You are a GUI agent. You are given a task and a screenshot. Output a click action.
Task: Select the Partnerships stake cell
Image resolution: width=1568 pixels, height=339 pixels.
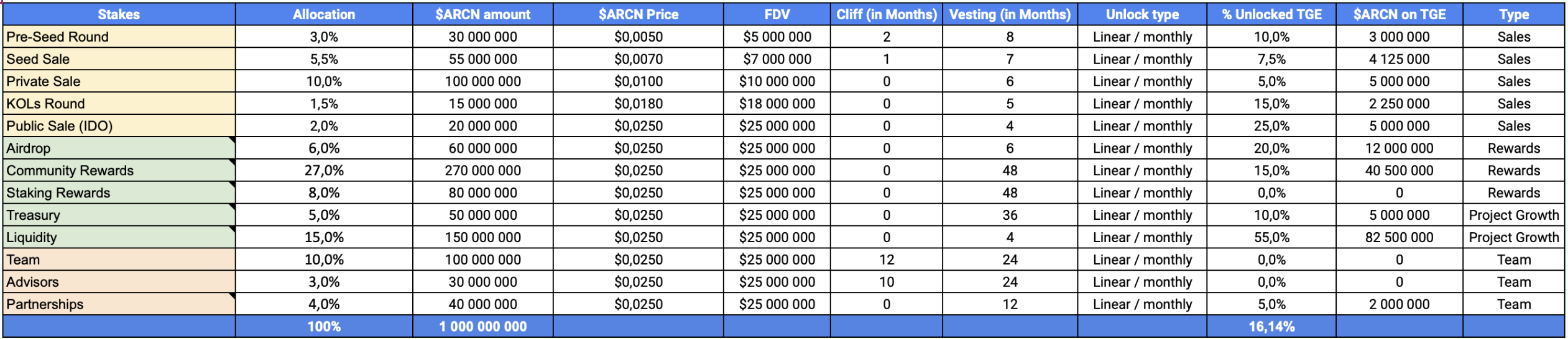coord(119,304)
